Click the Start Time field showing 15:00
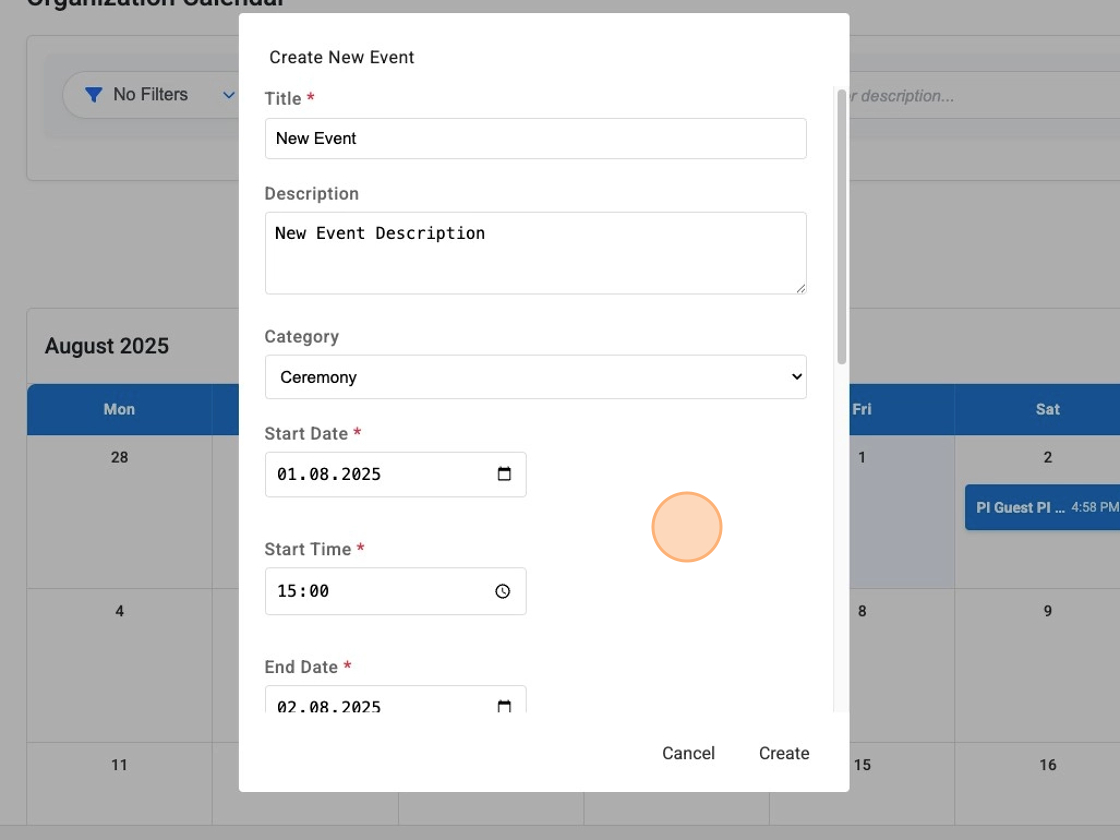 pos(380,591)
